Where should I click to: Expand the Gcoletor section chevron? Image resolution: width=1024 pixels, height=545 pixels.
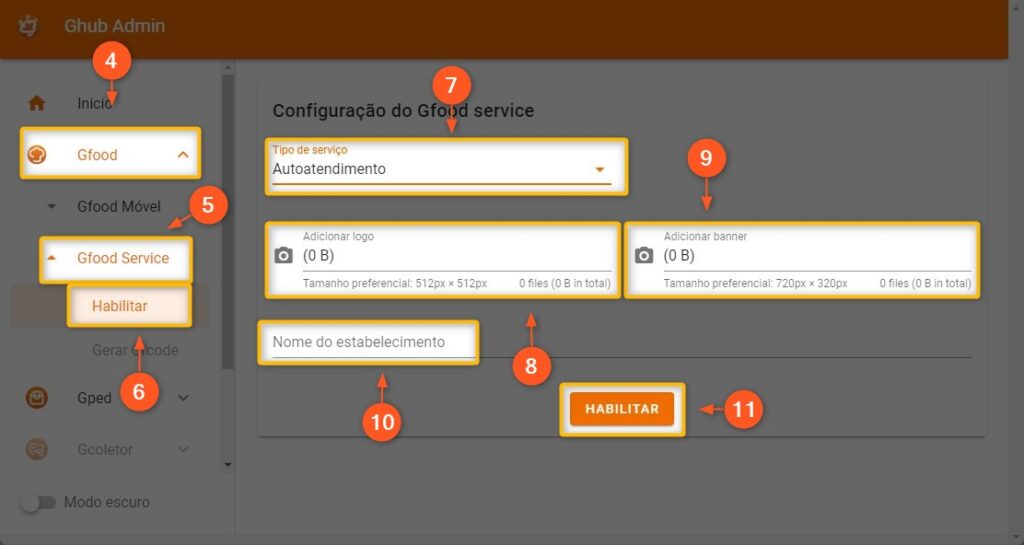click(183, 450)
